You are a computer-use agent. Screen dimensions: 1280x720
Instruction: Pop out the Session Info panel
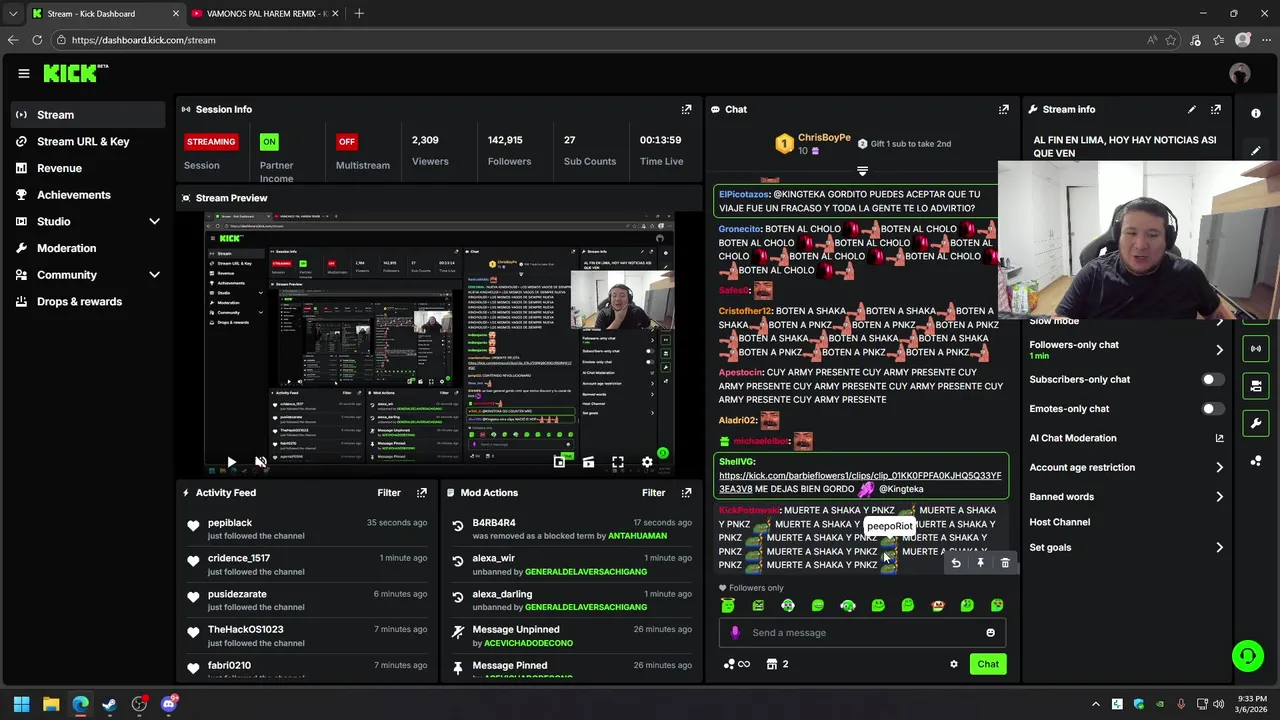click(x=686, y=109)
